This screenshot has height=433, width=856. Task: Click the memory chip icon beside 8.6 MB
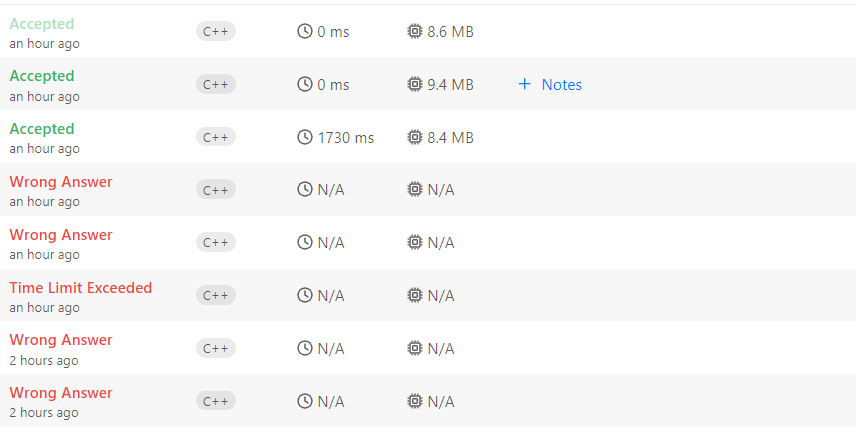[x=415, y=31]
